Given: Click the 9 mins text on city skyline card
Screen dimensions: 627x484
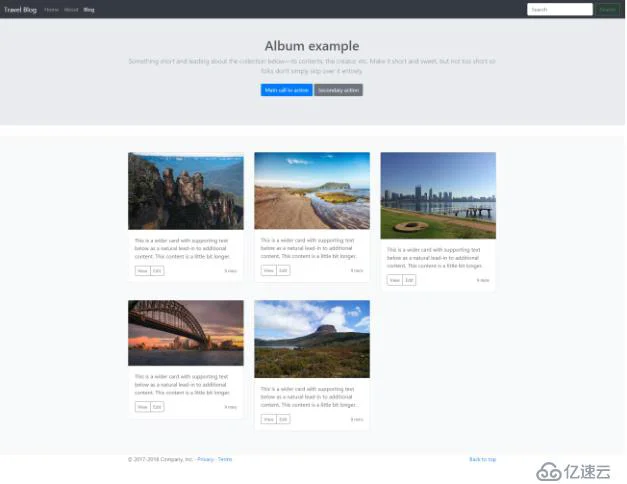Looking at the screenshot, I should (x=483, y=280).
